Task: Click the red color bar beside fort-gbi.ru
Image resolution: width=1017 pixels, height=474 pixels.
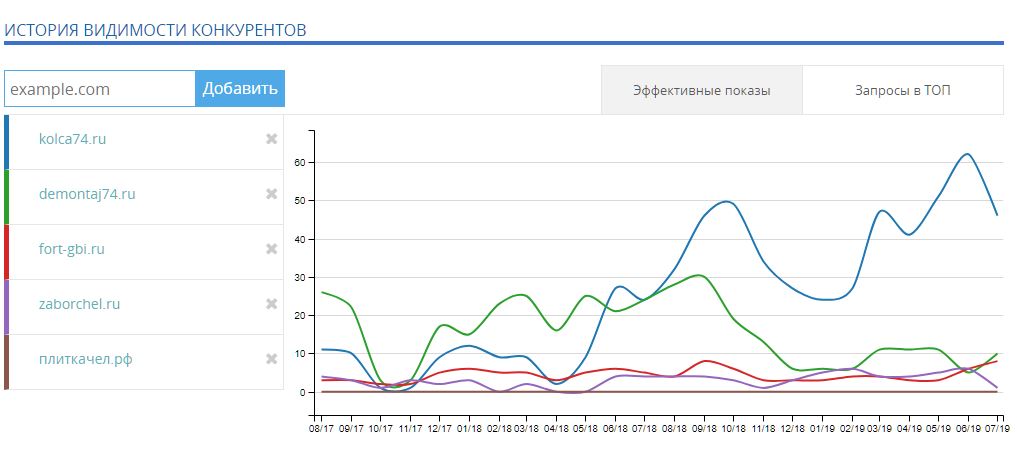Action: pos(7,252)
